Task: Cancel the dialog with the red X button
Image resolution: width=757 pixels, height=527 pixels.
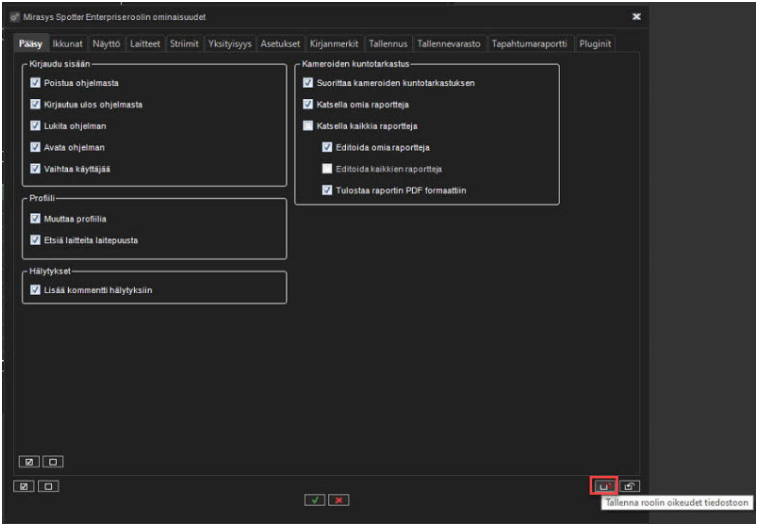Action: pos(339,499)
